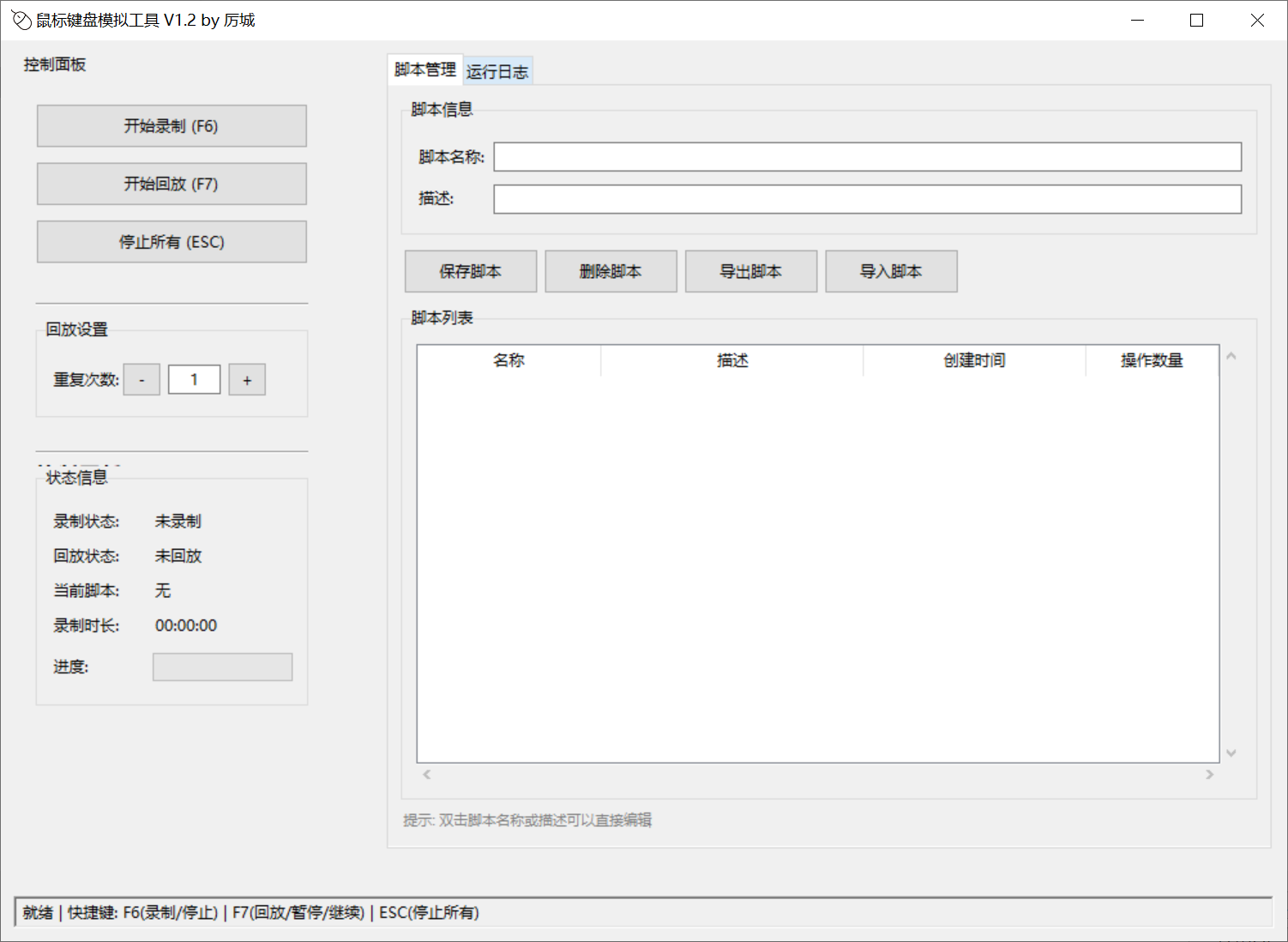
Task: Start playback with 开始回放 (F7)
Action: point(172,184)
